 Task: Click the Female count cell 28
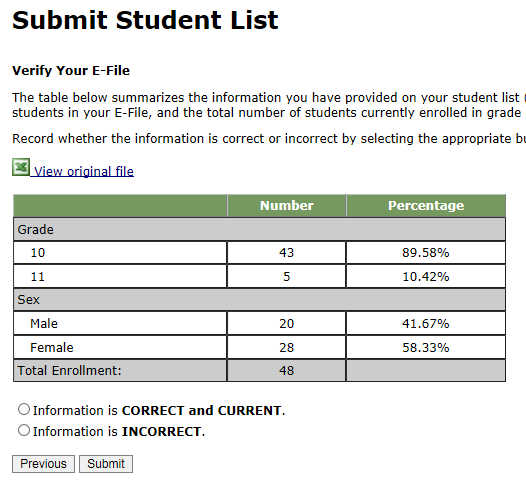pos(286,347)
